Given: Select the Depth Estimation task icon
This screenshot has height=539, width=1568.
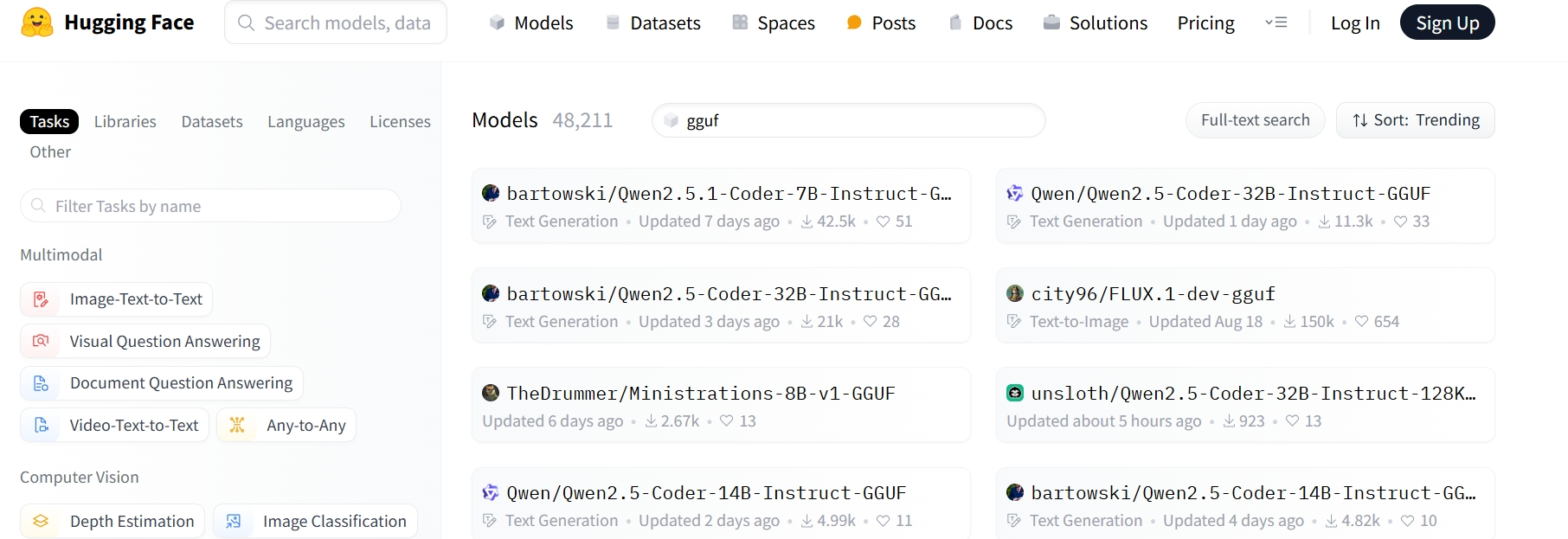Looking at the screenshot, I should click(41, 521).
